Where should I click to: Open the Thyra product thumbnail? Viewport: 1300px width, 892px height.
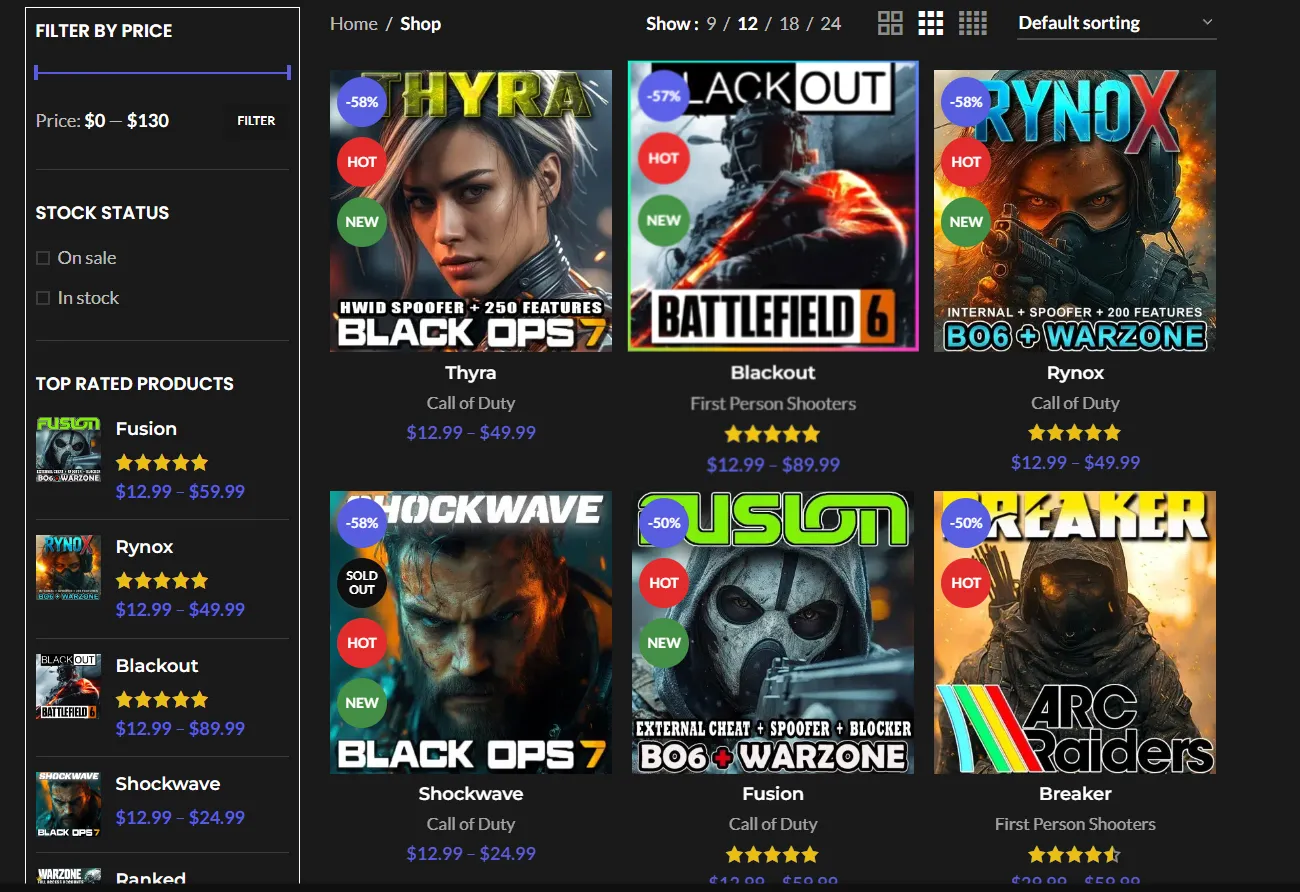coord(470,209)
